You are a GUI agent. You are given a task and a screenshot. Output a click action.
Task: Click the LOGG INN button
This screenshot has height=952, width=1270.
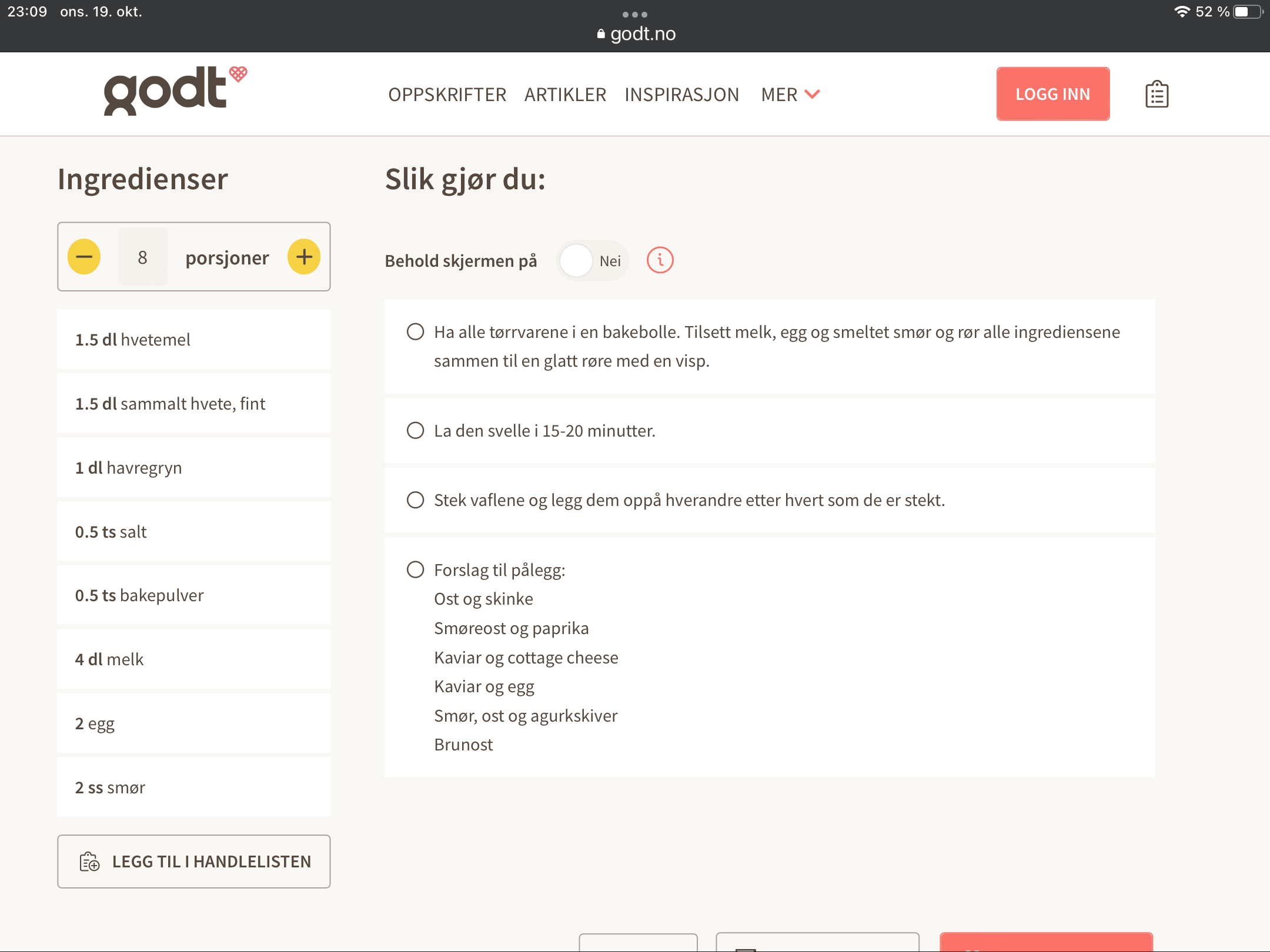click(1053, 94)
